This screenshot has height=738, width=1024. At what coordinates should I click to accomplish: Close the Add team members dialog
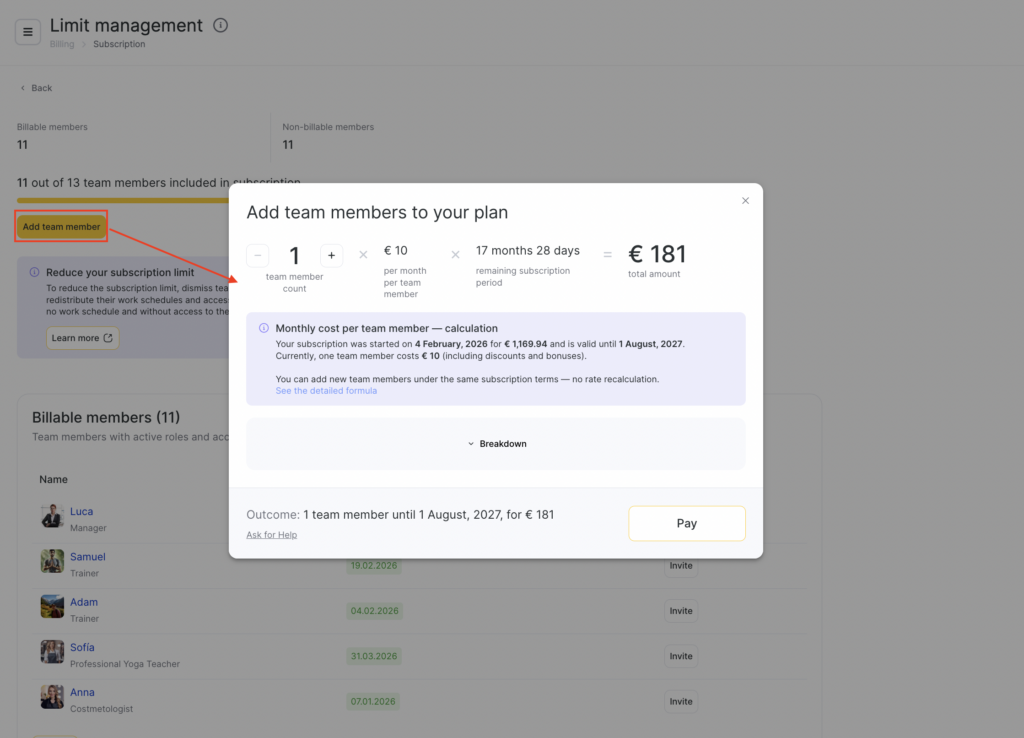(745, 201)
